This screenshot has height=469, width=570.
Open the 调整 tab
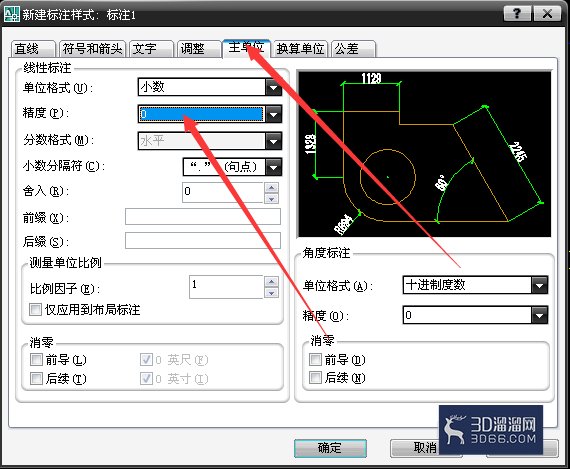[x=199, y=49]
